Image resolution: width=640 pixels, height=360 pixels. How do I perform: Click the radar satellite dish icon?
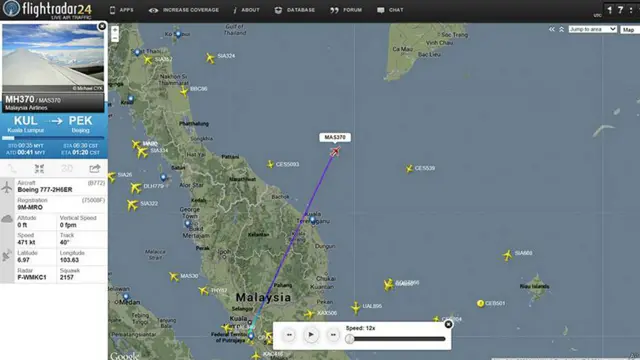coord(7,256)
